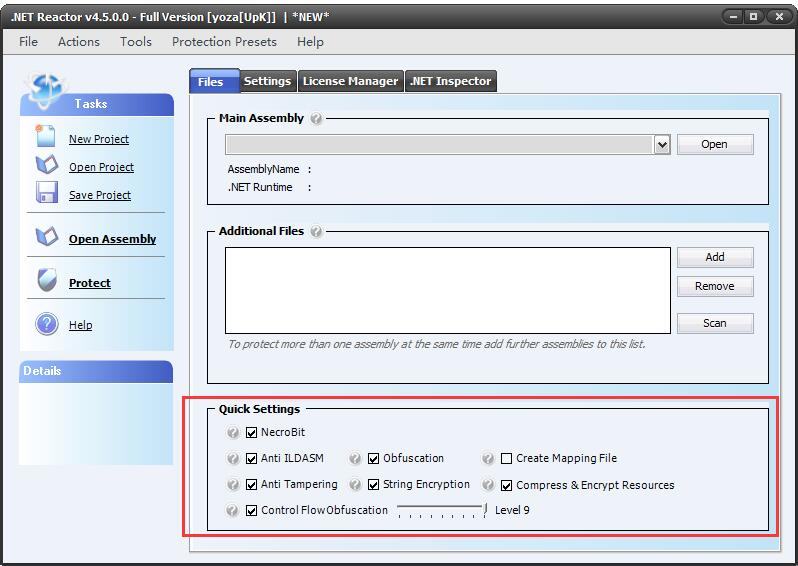Disable the Anti Tampering option

point(251,485)
